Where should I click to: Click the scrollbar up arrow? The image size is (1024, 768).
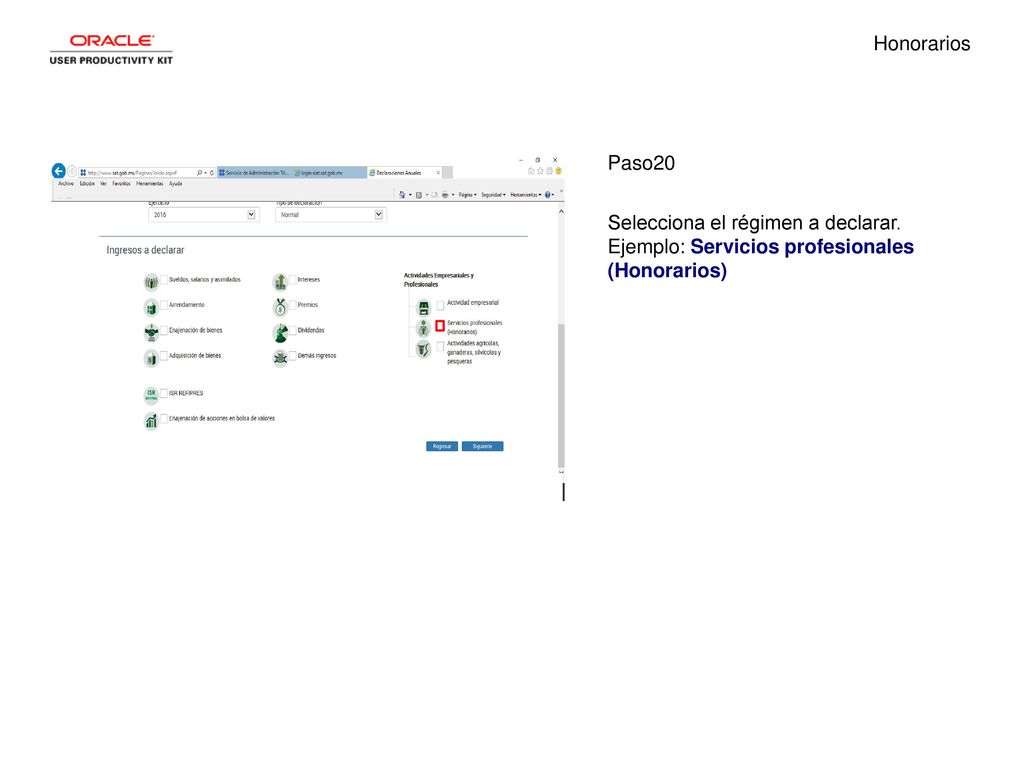tap(561, 212)
